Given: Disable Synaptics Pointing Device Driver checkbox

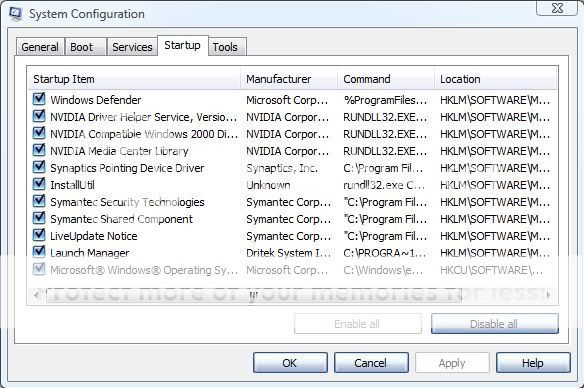Looking at the screenshot, I should click(x=39, y=167).
